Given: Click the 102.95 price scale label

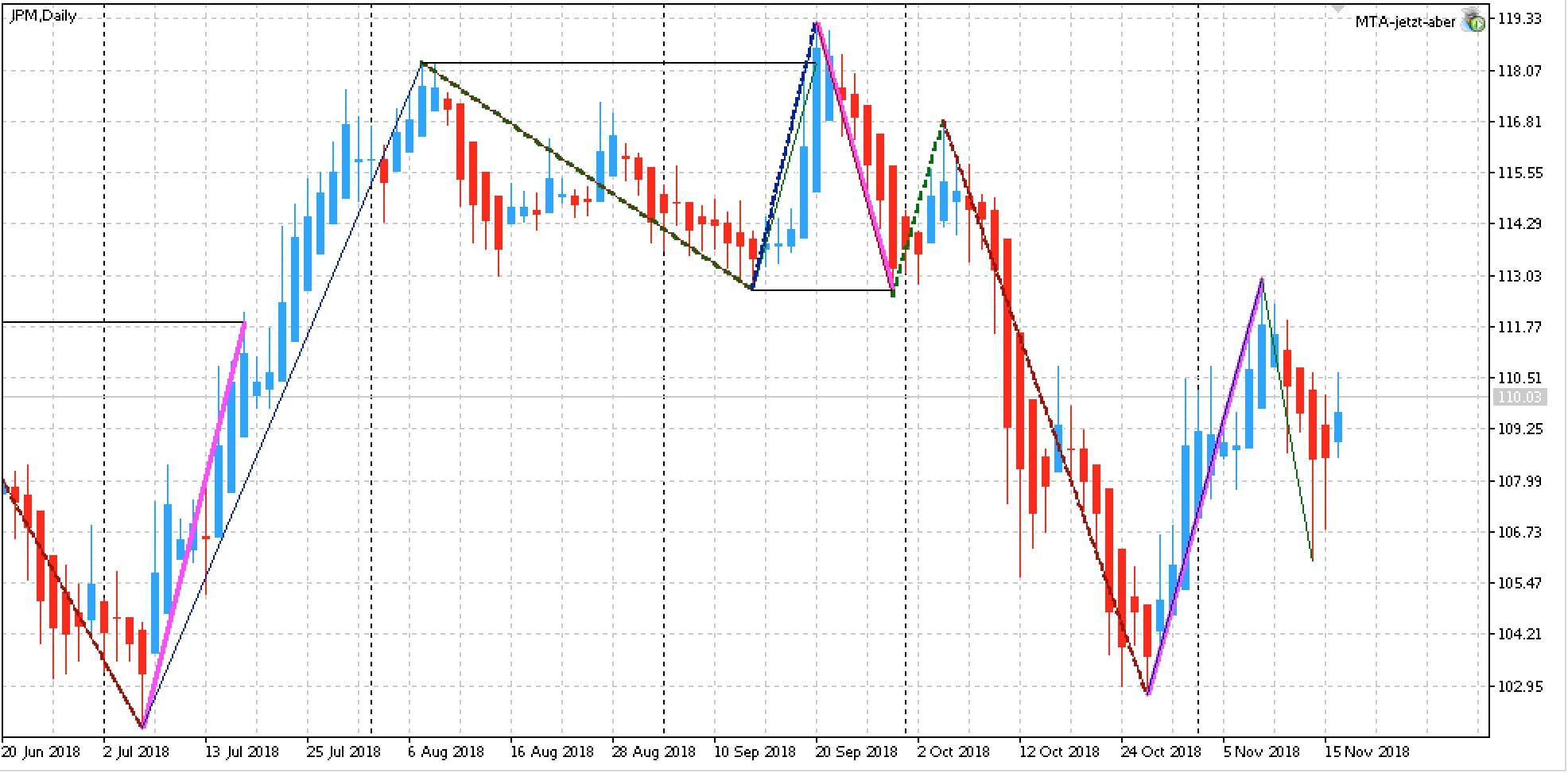Looking at the screenshot, I should 1519,686.
